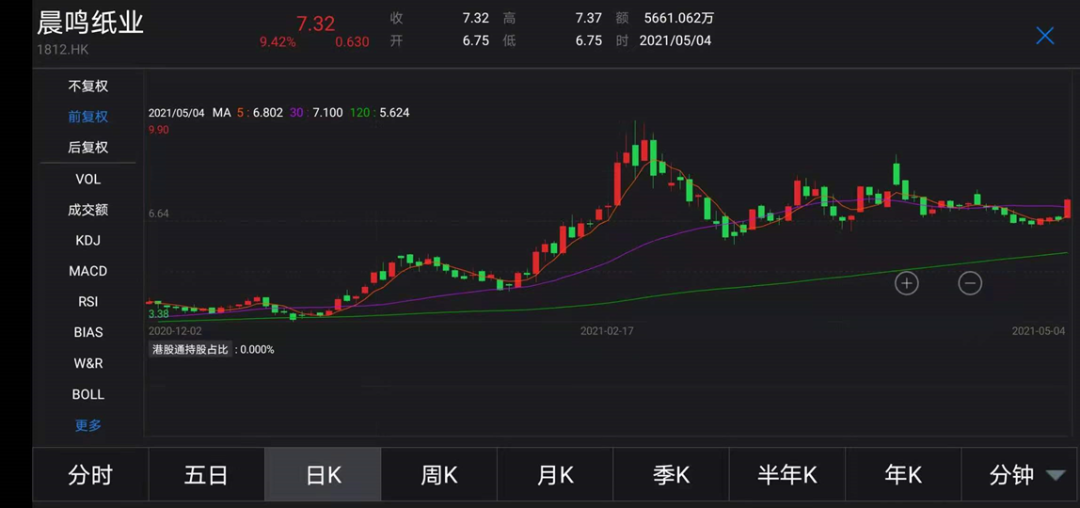Select 不复权 price adjustment option
This screenshot has width=1080, height=508.
click(x=88, y=87)
